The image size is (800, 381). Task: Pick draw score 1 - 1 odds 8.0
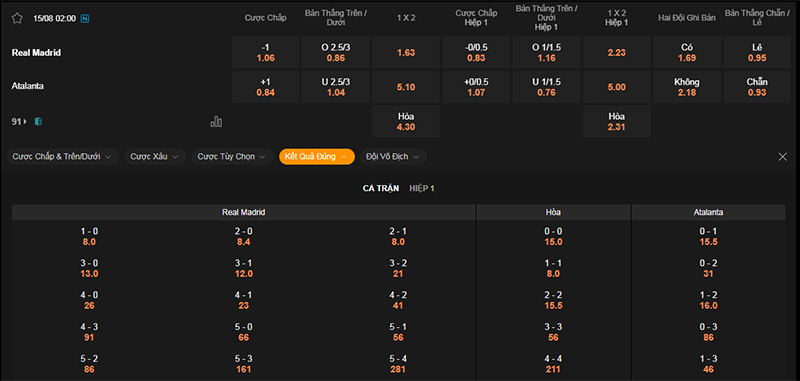(554, 268)
